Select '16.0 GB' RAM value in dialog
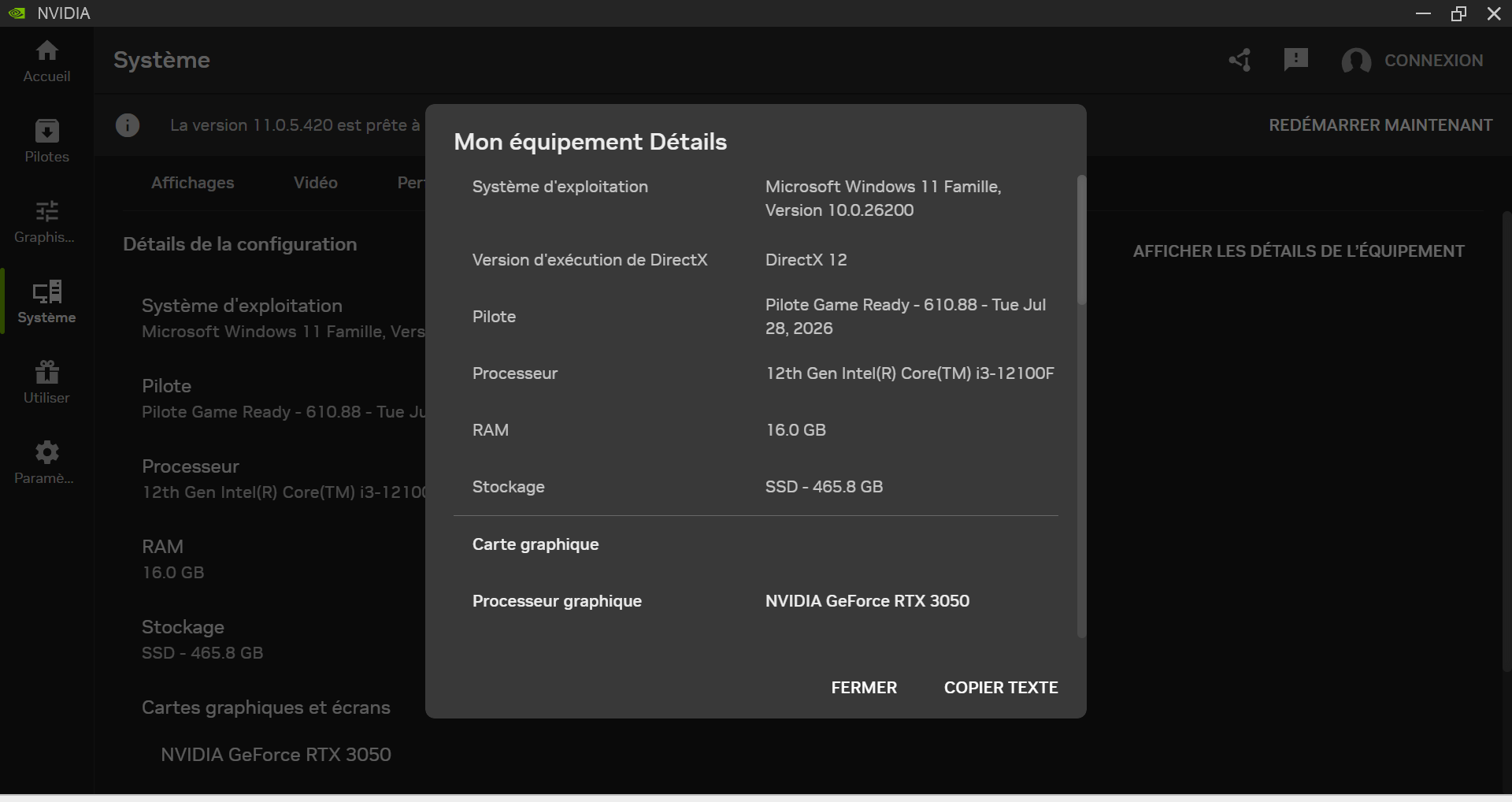 tap(795, 430)
